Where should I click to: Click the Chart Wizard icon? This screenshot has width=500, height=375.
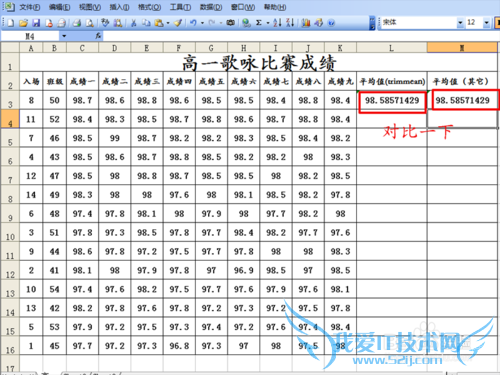click(x=306, y=23)
